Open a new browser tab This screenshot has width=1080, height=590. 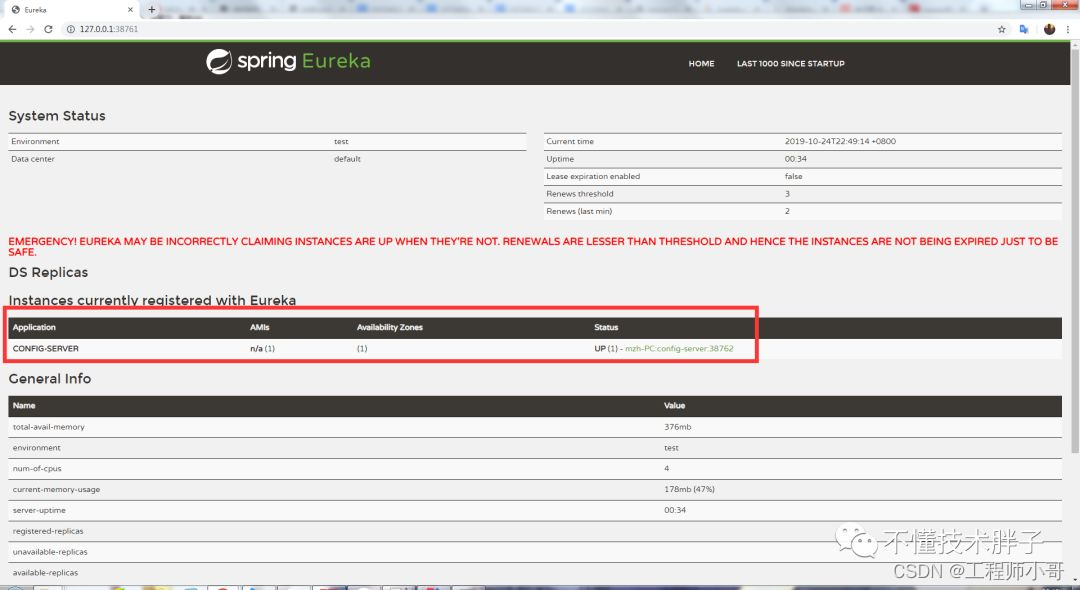152,10
